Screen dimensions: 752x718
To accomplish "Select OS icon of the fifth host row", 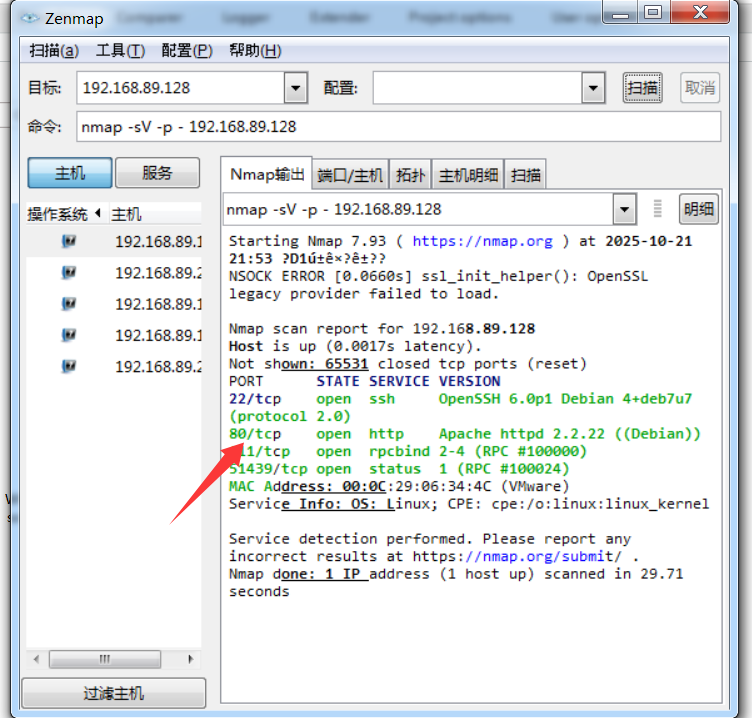I will (x=69, y=366).
